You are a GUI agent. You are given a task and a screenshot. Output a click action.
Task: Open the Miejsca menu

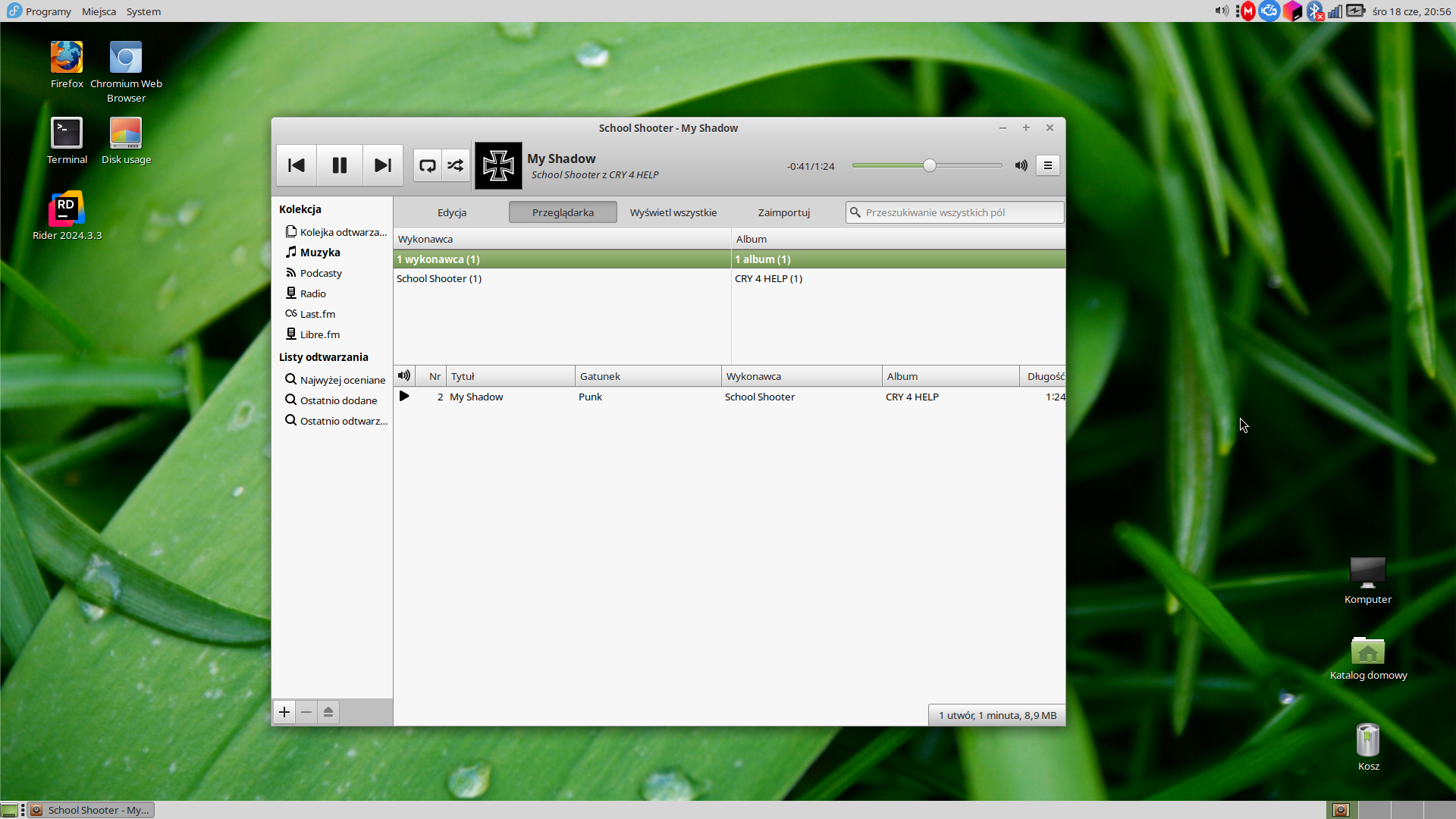[x=99, y=11]
